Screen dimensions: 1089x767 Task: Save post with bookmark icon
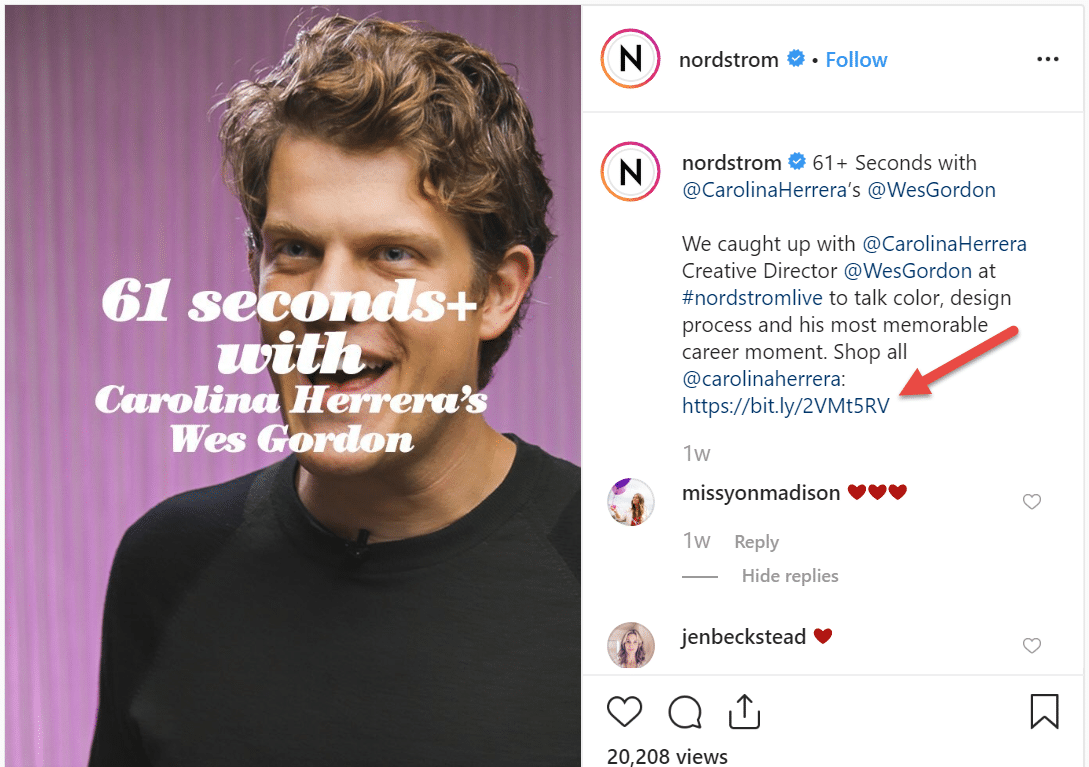[x=1044, y=712]
